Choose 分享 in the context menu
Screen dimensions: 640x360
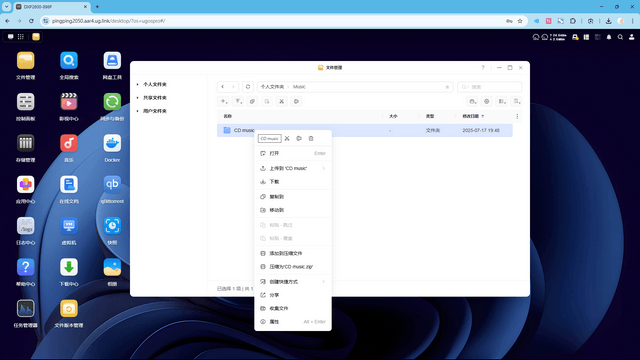pos(293,295)
